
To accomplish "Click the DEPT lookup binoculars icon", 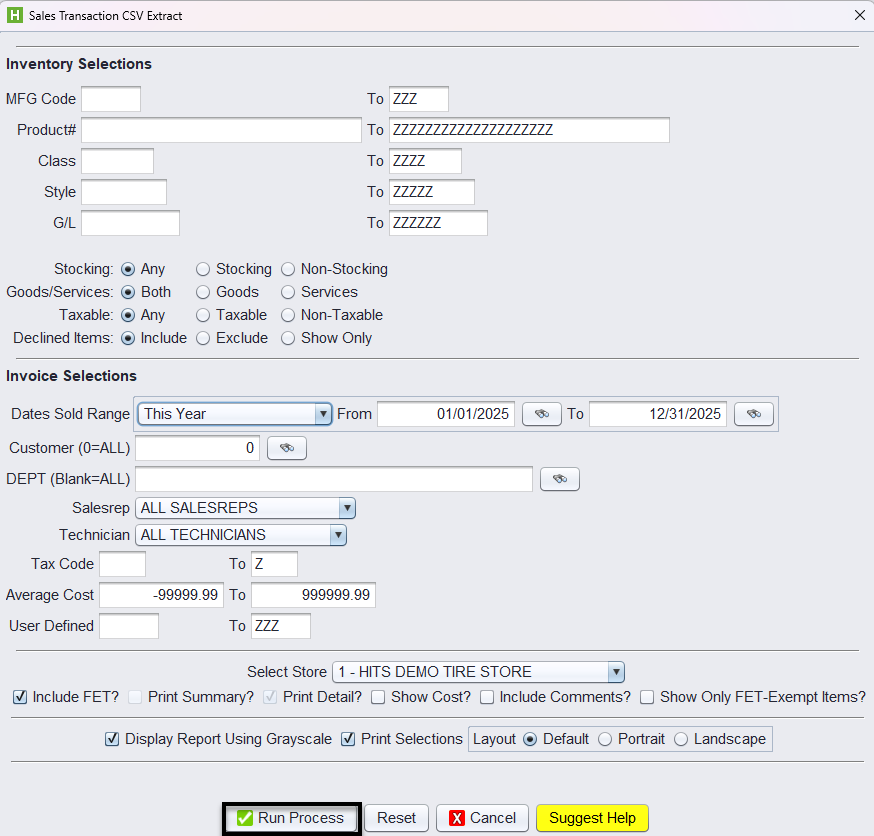I will point(559,480).
